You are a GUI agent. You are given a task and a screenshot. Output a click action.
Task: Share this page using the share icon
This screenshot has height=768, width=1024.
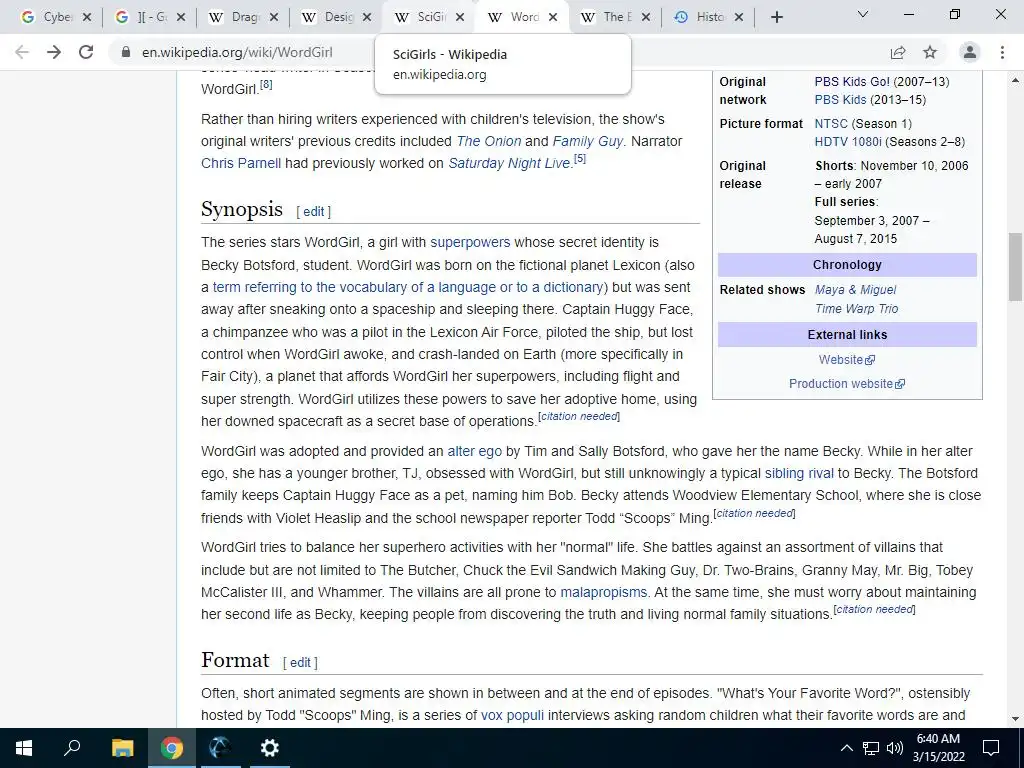tap(898, 52)
